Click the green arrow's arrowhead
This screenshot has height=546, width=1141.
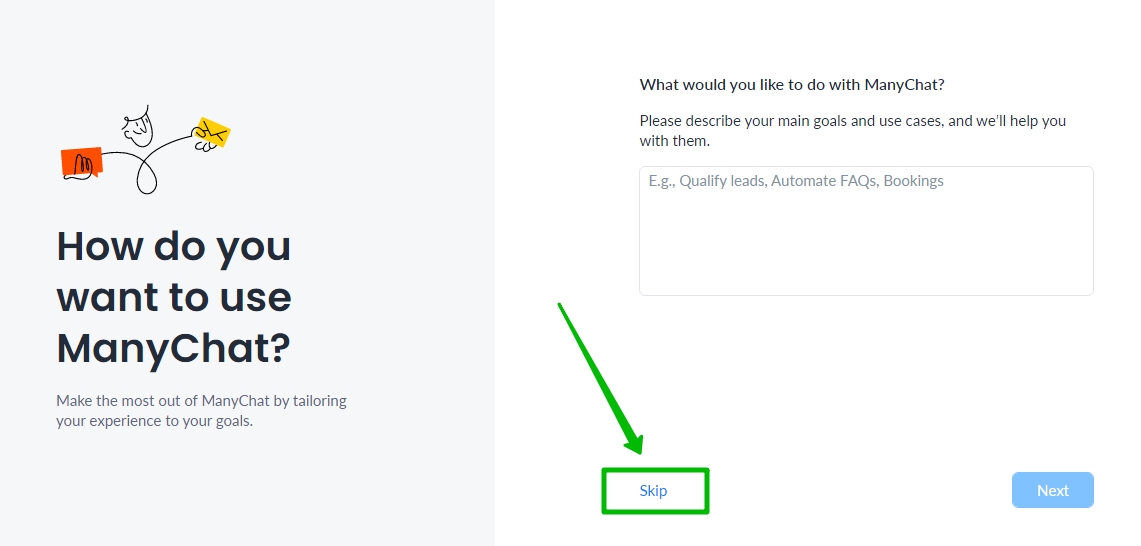pyautogui.click(x=632, y=438)
